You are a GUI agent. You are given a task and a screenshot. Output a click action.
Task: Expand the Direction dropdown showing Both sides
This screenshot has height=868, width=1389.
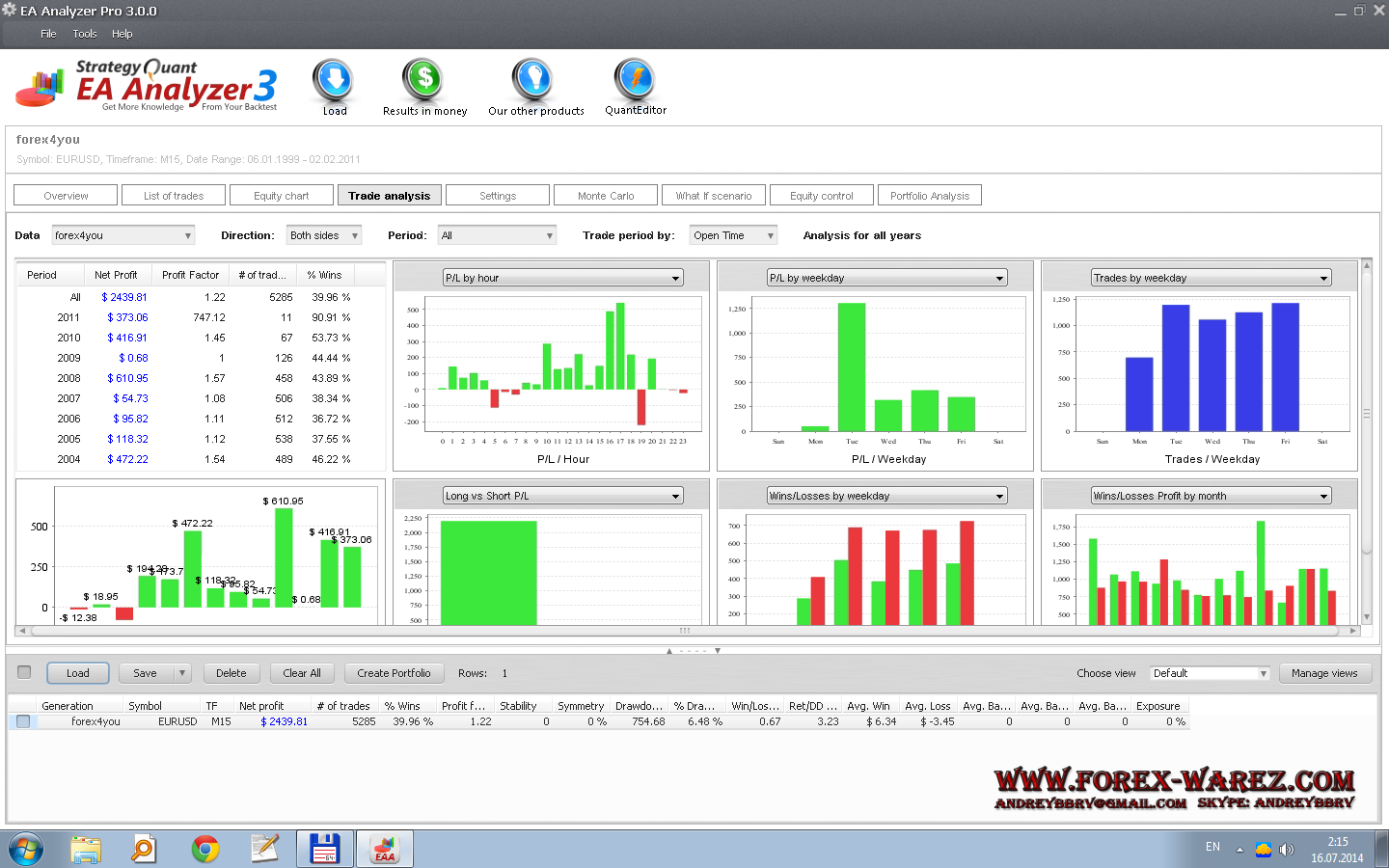click(324, 235)
